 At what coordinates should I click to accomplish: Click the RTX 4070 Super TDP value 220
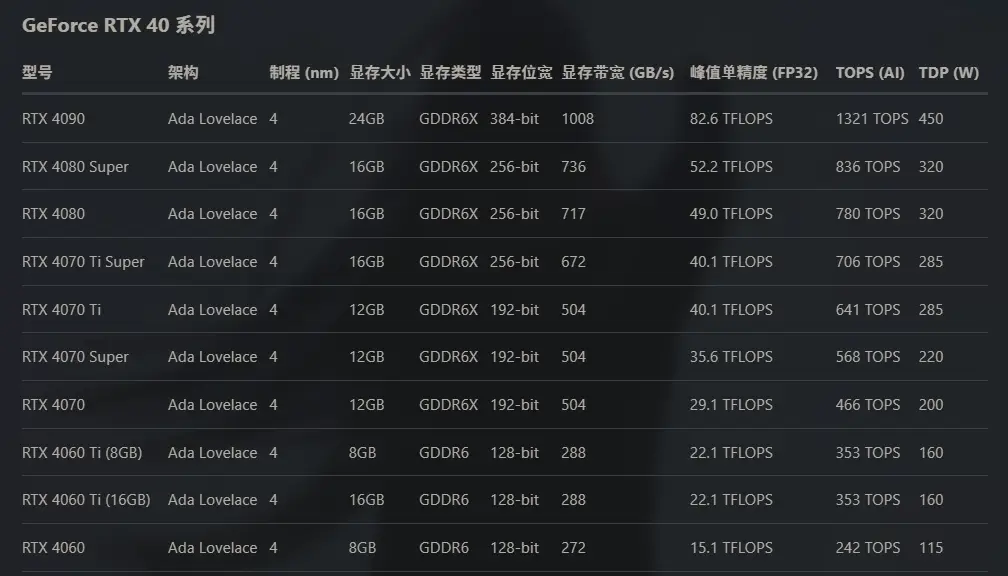[931, 357]
